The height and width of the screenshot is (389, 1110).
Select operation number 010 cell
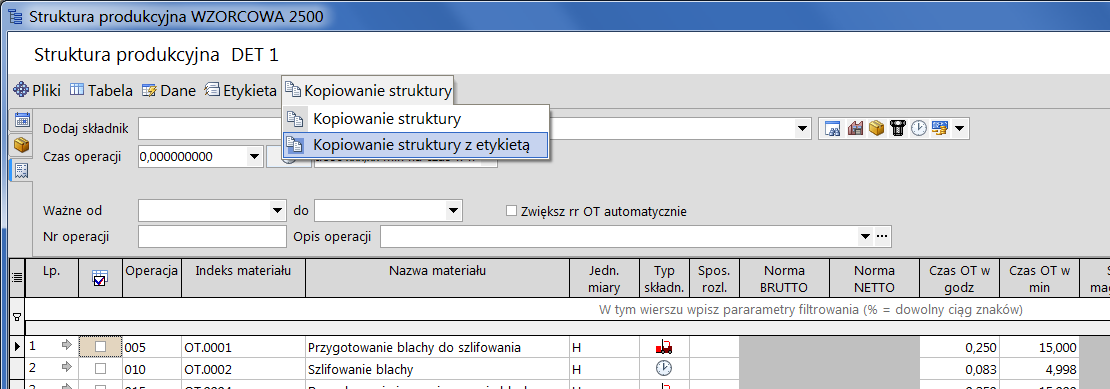[x=152, y=368]
